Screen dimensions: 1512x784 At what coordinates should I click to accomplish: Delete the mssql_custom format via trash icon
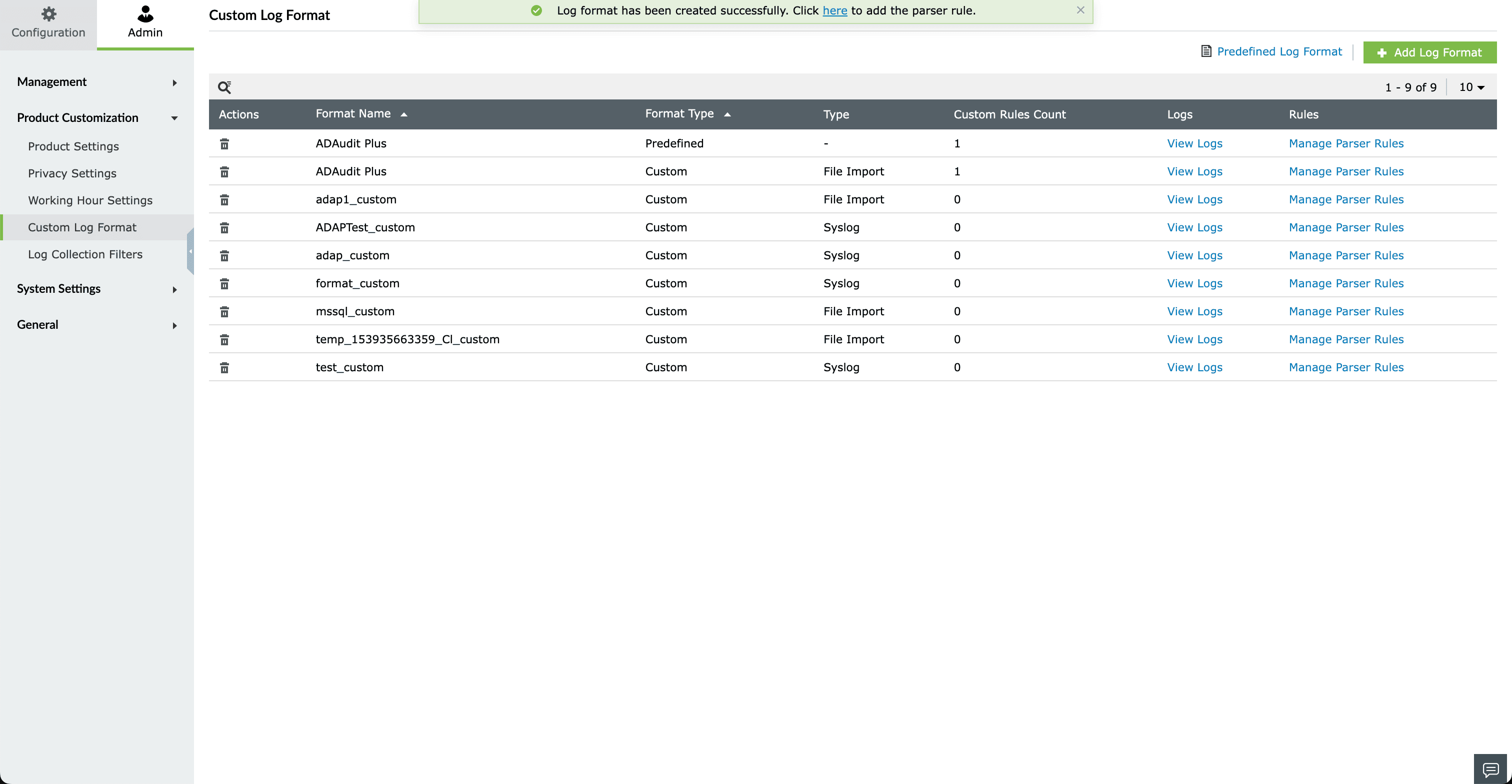coord(224,312)
